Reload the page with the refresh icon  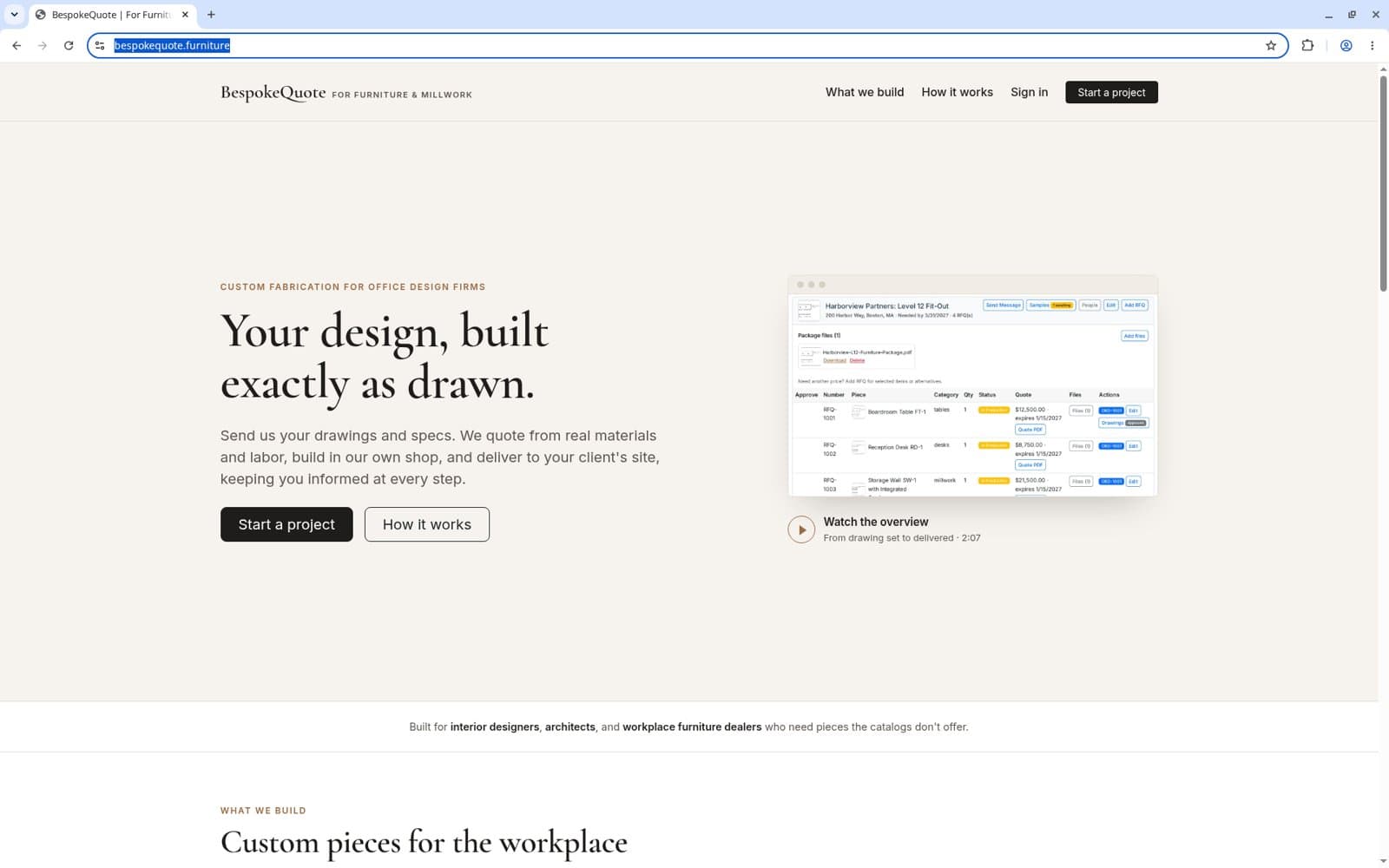coord(69,45)
